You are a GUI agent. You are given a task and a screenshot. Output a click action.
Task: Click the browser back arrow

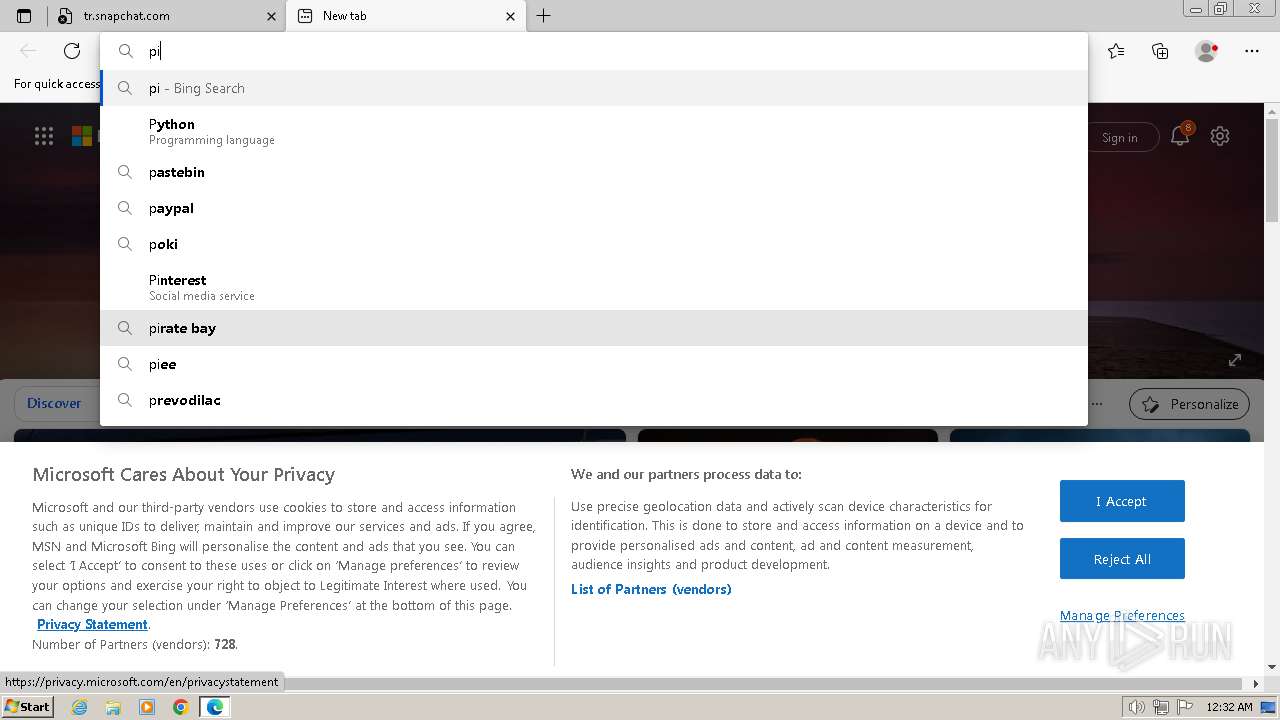[28, 51]
